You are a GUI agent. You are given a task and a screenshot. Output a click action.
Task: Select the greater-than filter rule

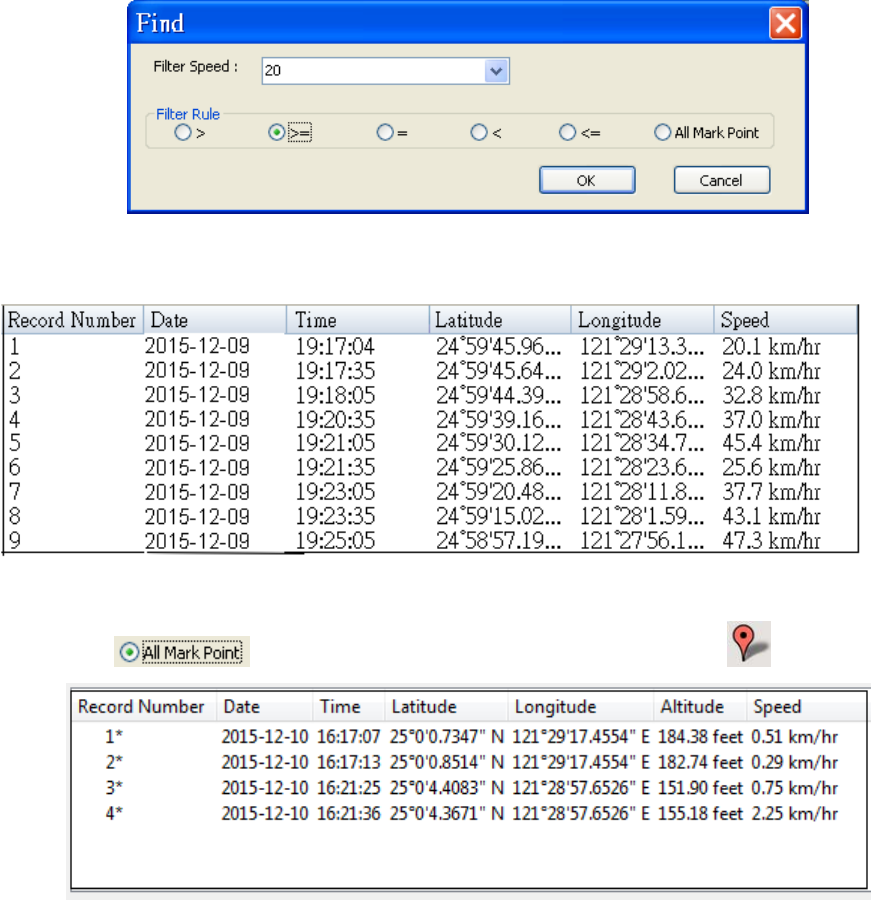189,133
